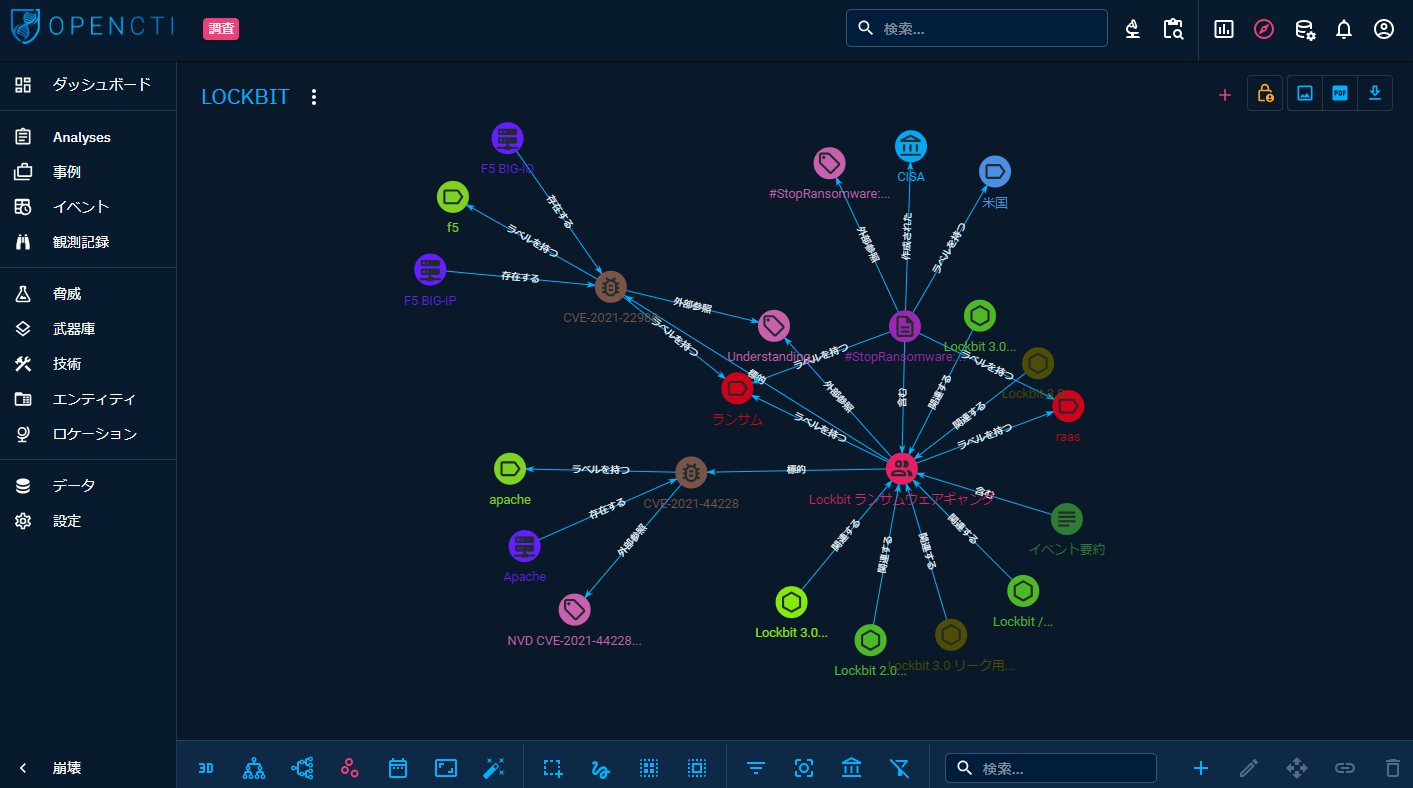Open custom dashboards chart icon
Viewport: 1413px width, 788px height.
tap(1224, 29)
